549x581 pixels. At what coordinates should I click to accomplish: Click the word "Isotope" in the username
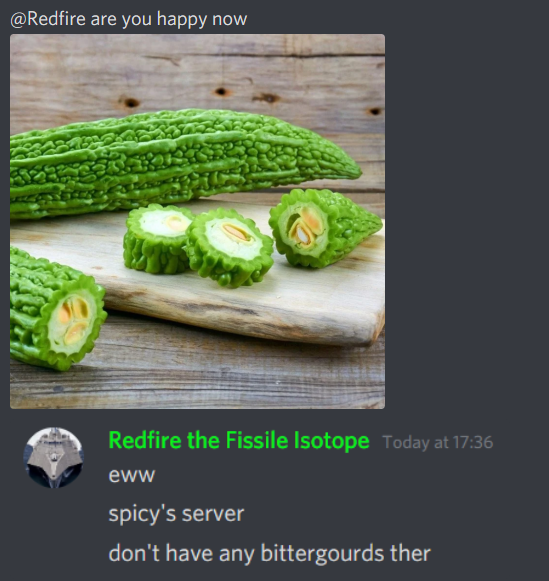[332, 441]
